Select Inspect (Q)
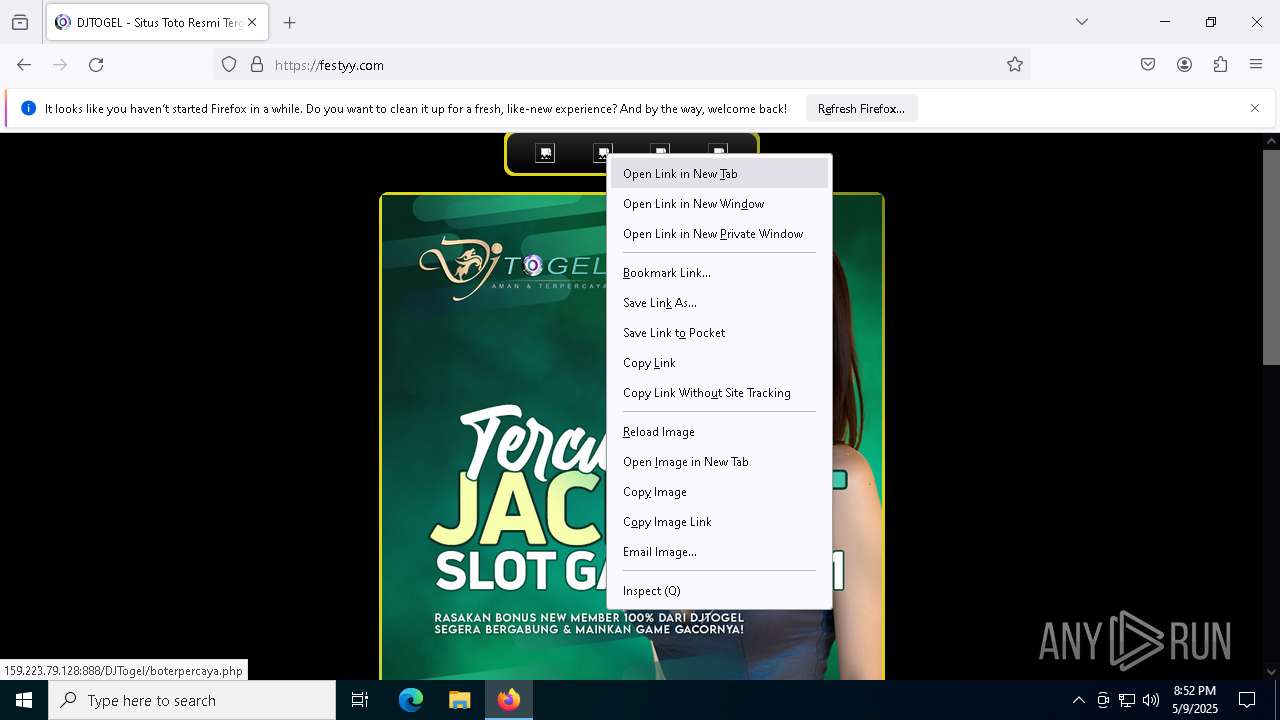Viewport: 1280px width, 720px height. coord(719,591)
